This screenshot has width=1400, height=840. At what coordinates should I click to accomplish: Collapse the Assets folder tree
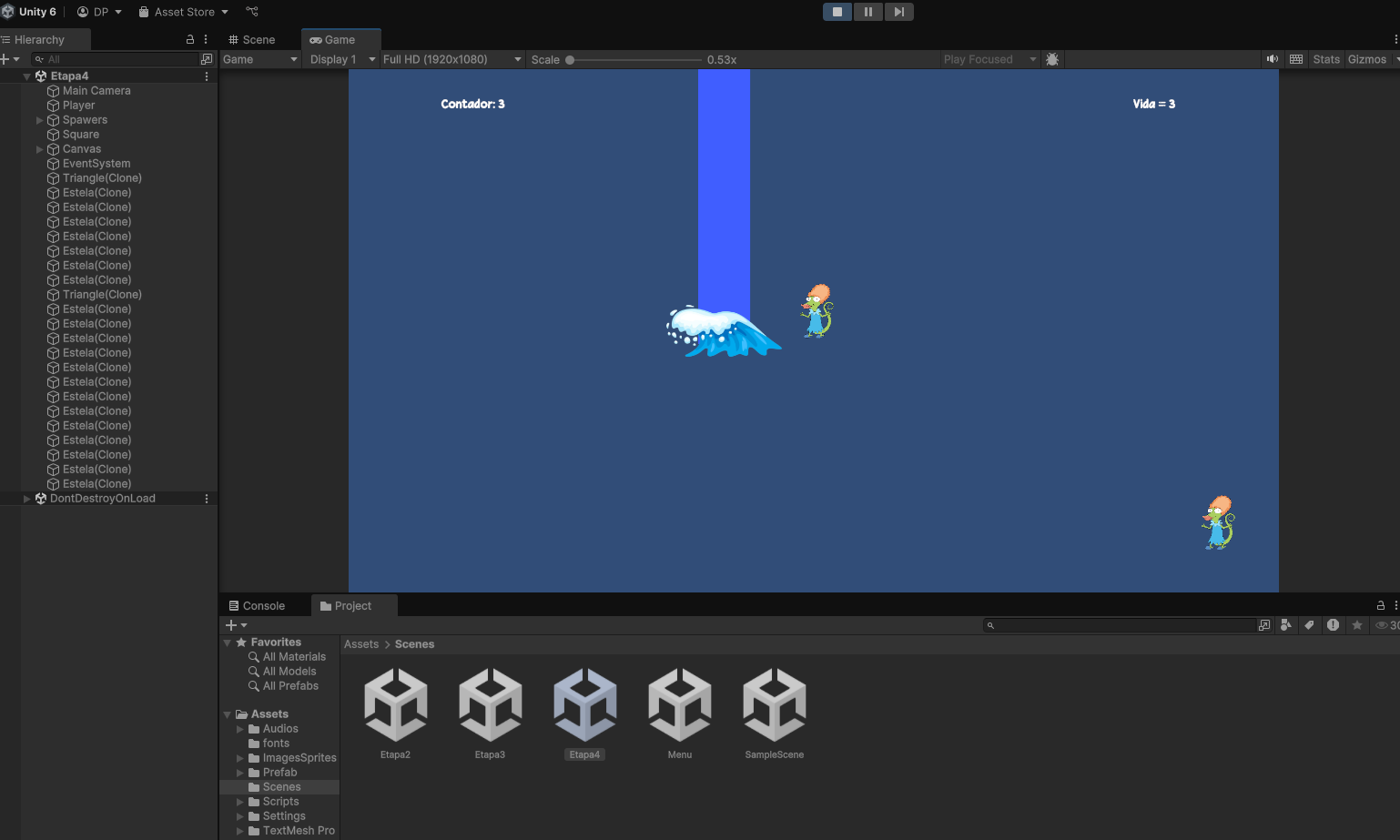click(227, 714)
